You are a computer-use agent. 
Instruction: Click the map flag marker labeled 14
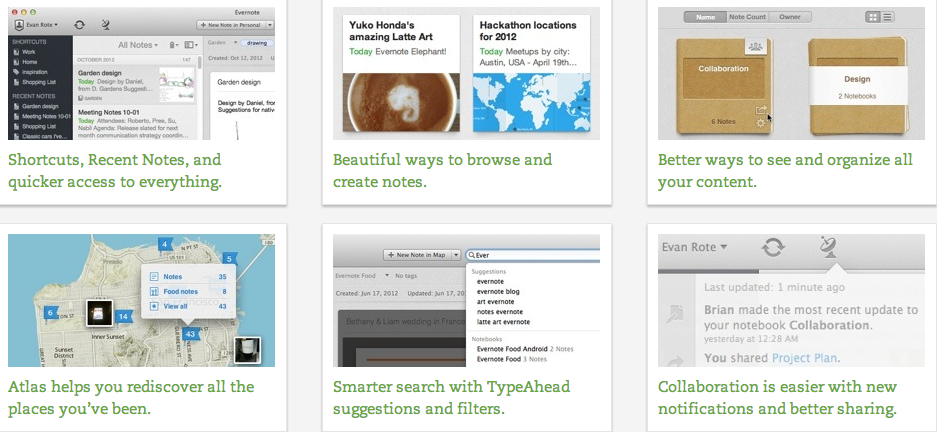point(124,317)
